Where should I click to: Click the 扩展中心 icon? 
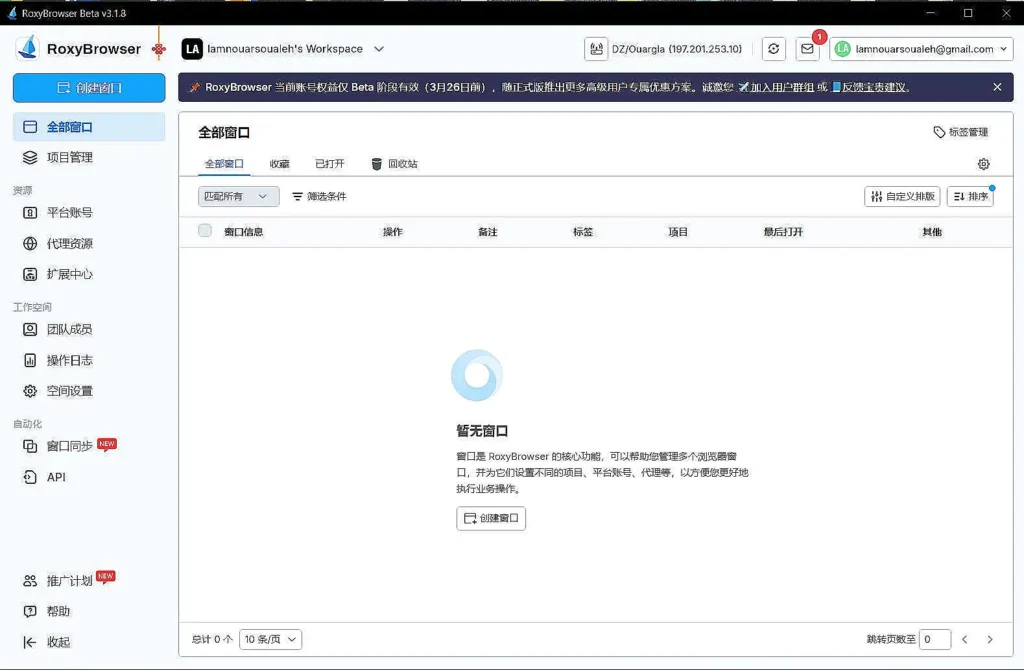(30, 274)
